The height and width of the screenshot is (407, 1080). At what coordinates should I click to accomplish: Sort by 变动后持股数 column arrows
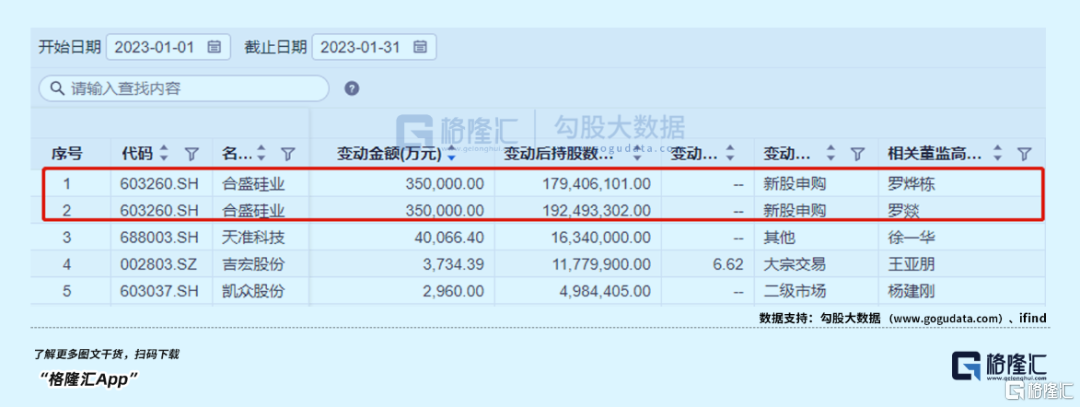coord(638,154)
